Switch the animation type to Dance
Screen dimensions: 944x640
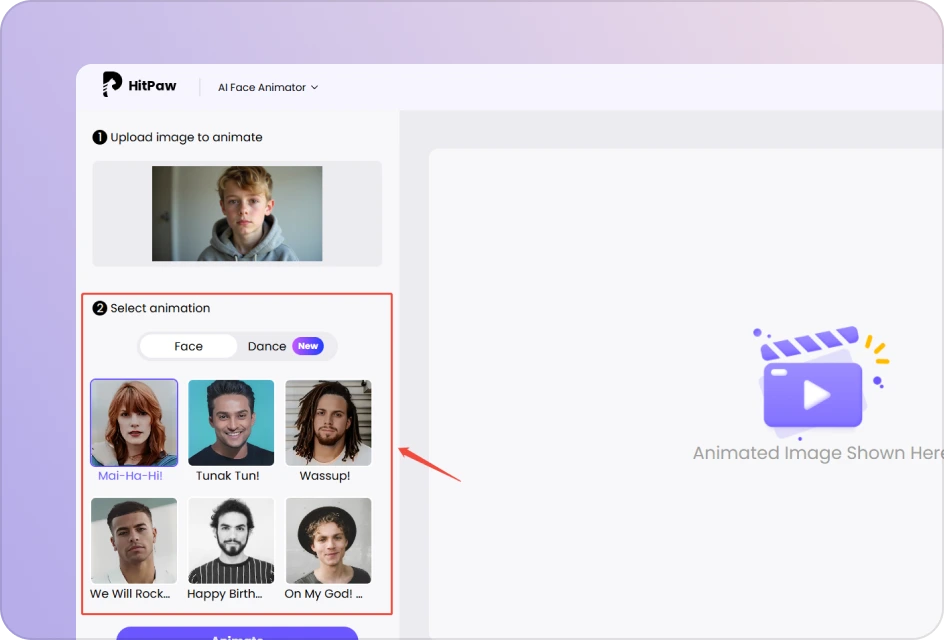pyautogui.click(x=268, y=346)
